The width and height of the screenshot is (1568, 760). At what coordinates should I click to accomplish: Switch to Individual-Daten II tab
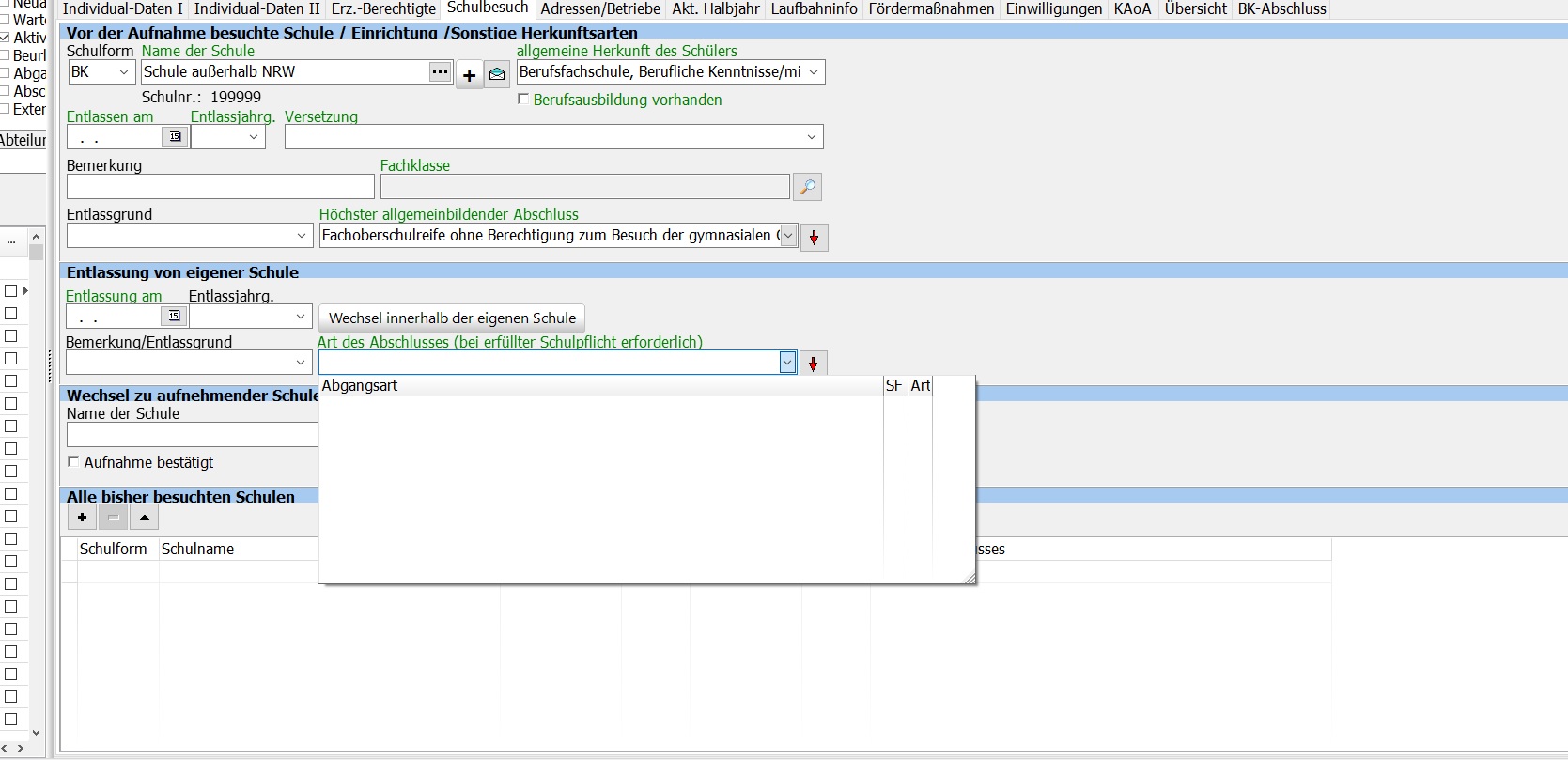point(256,9)
